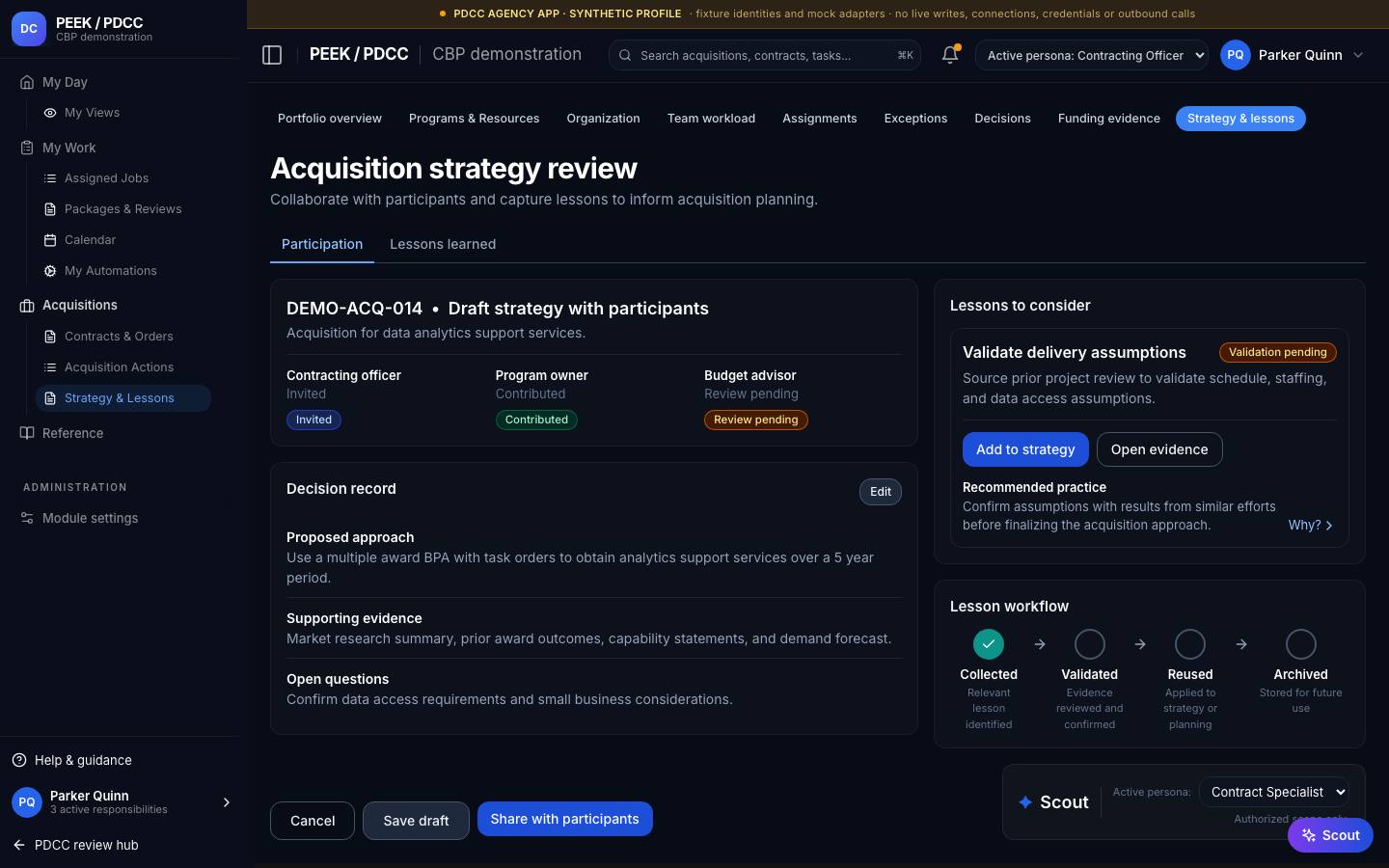Click the DC app logo badge
The height and width of the screenshot is (868, 1389).
point(29,29)
